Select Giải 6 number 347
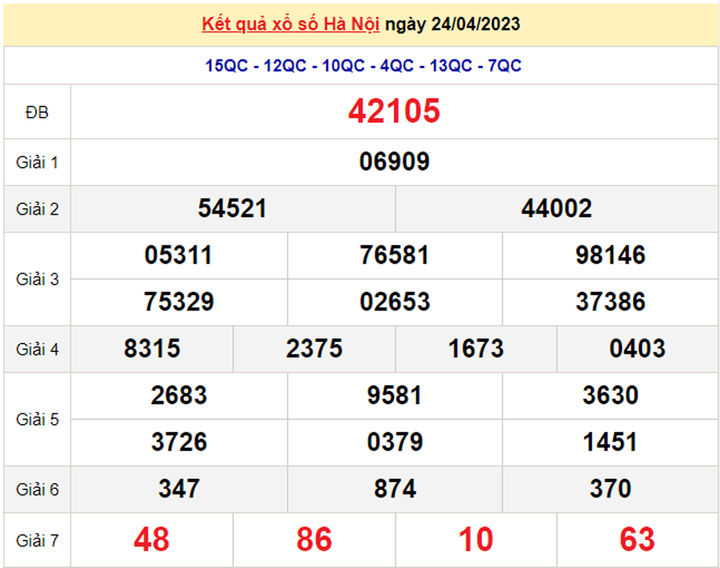This screenshot has width=720, height=568. coord(179,489)
